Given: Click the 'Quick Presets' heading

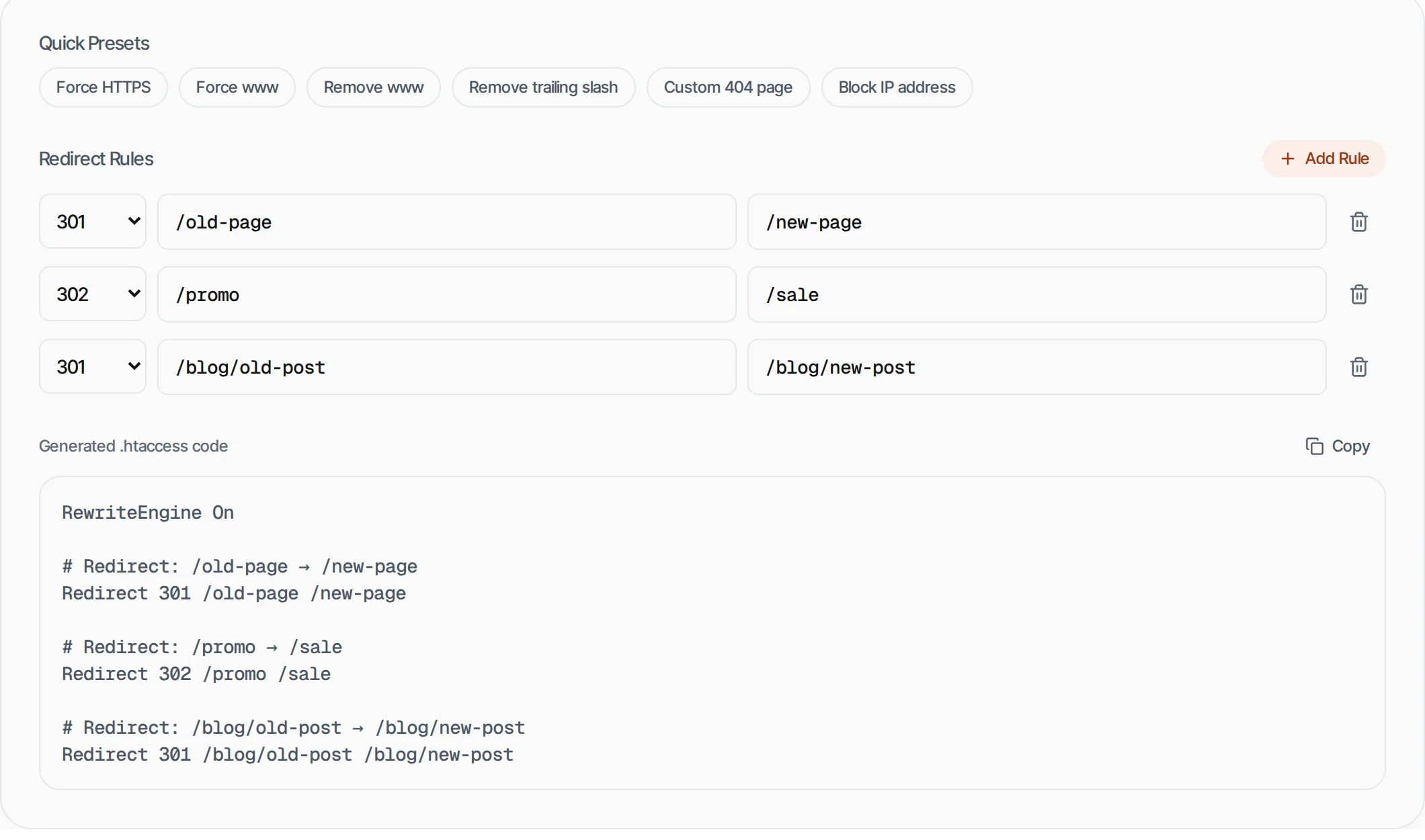Looking at the screenshot, I should [94, 43].
